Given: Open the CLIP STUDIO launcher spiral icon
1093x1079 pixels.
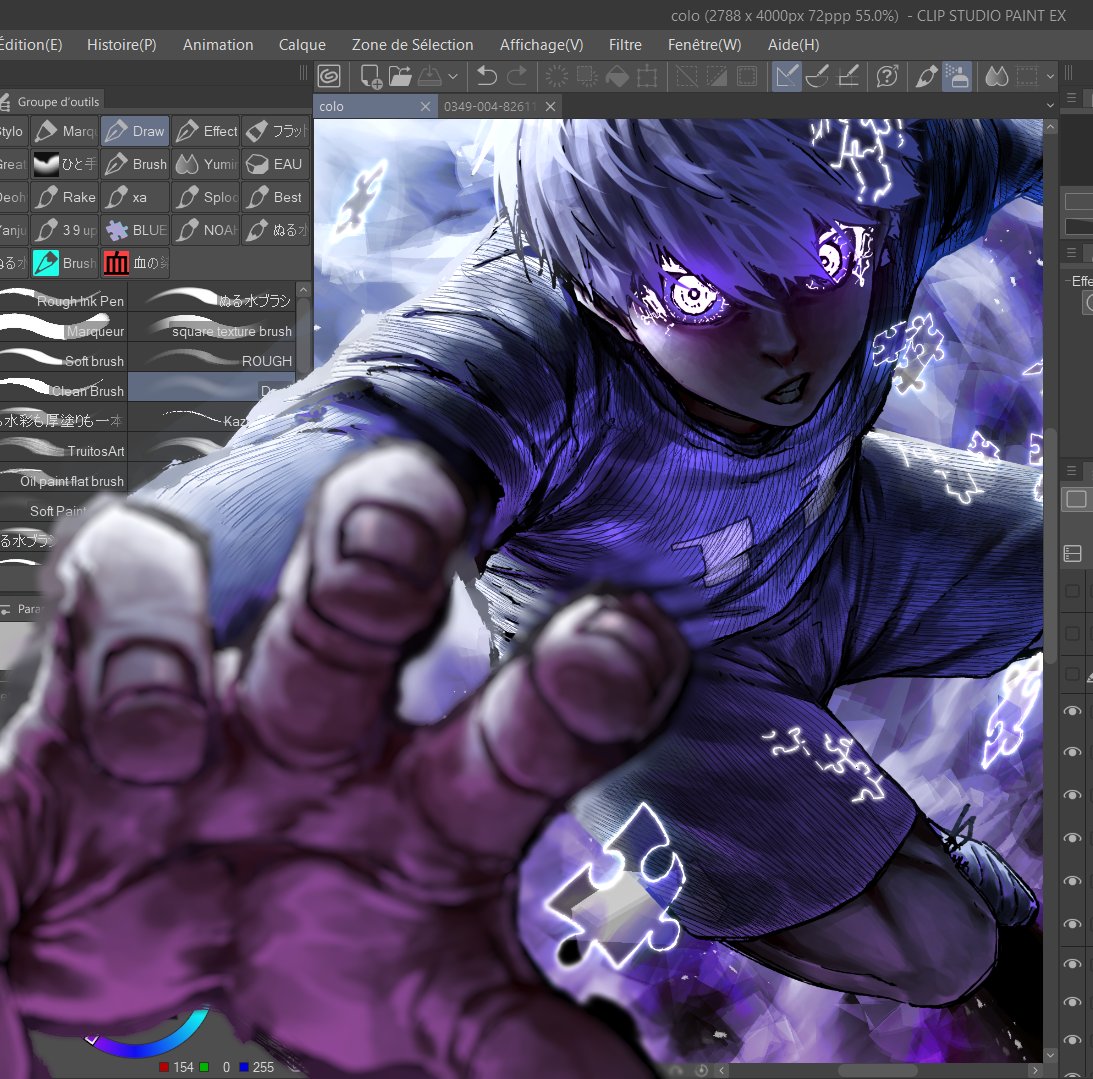Looking at the screenshot, I should click(329, 76).
